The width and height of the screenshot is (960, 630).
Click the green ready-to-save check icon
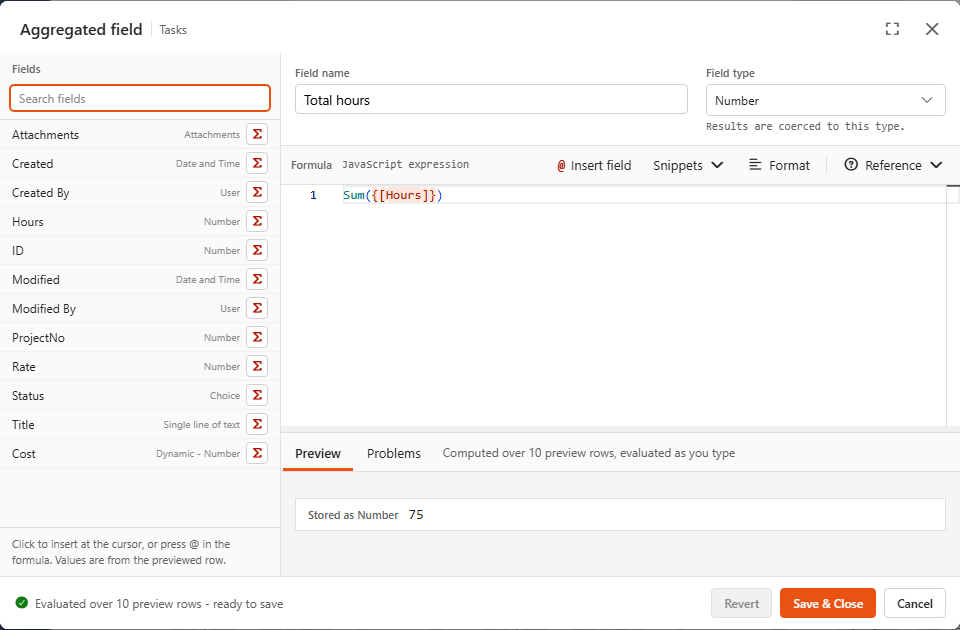click(x=21, y=603)
